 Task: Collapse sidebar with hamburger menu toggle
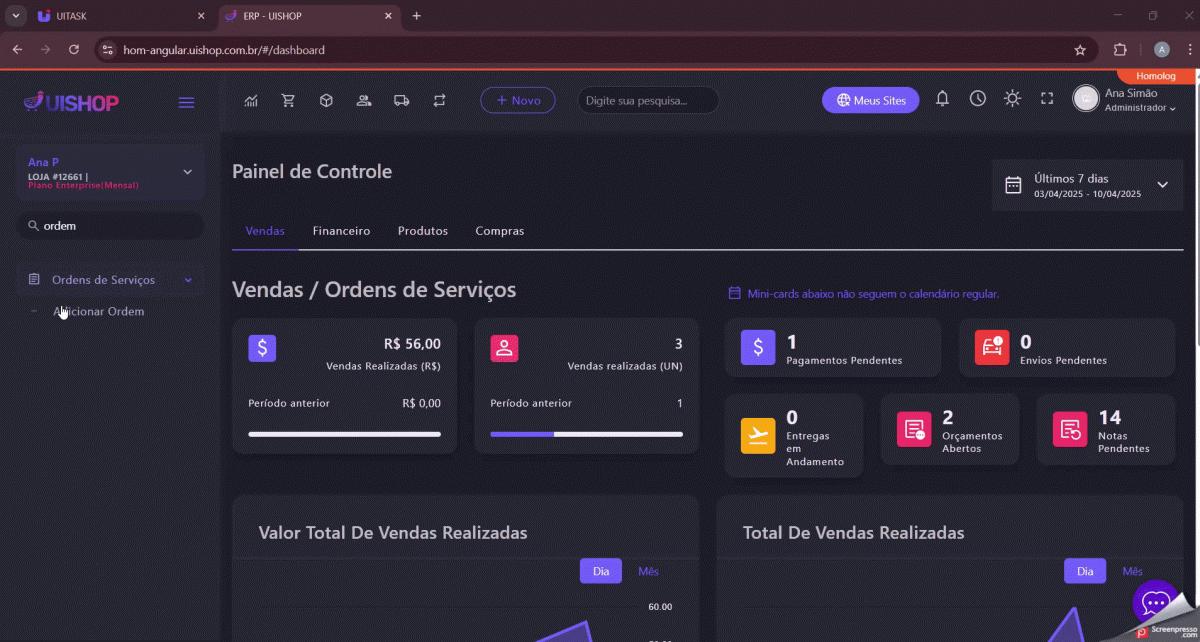pyautogui.click(x=186, y=102)
